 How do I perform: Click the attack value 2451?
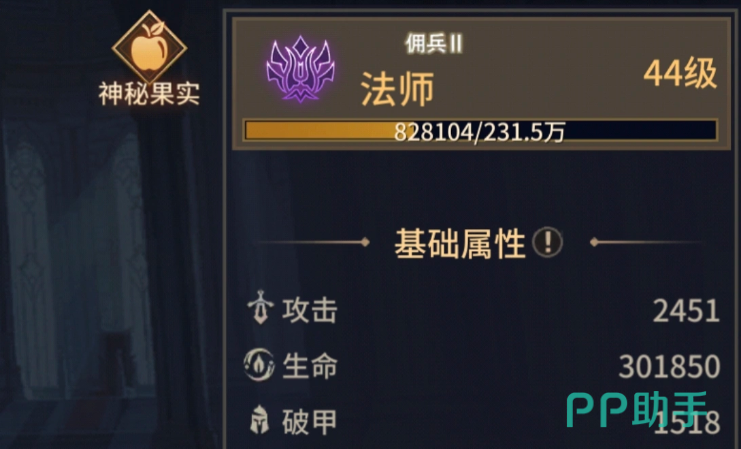pos(686,311)
